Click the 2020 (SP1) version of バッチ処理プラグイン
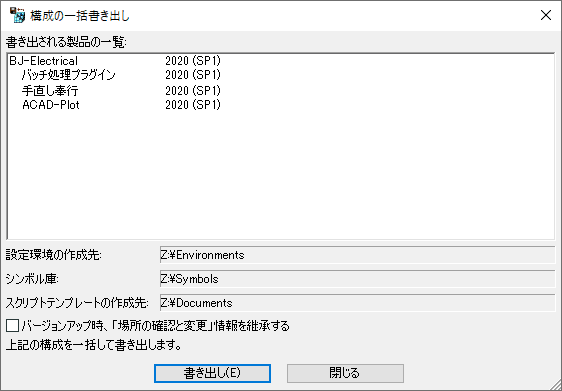Screen dimensions: 562x391 (x=193, y=75)
